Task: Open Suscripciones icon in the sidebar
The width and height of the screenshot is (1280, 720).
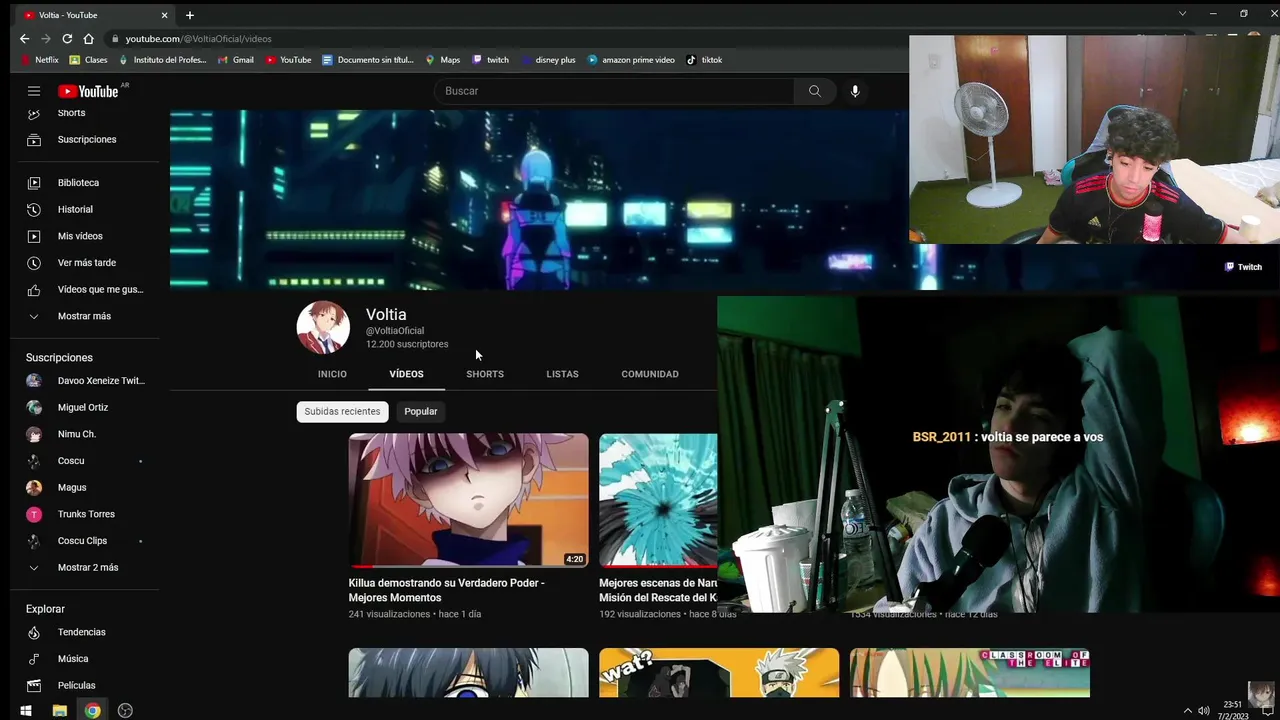Action: pyautogui.click(x=34, y=139)
